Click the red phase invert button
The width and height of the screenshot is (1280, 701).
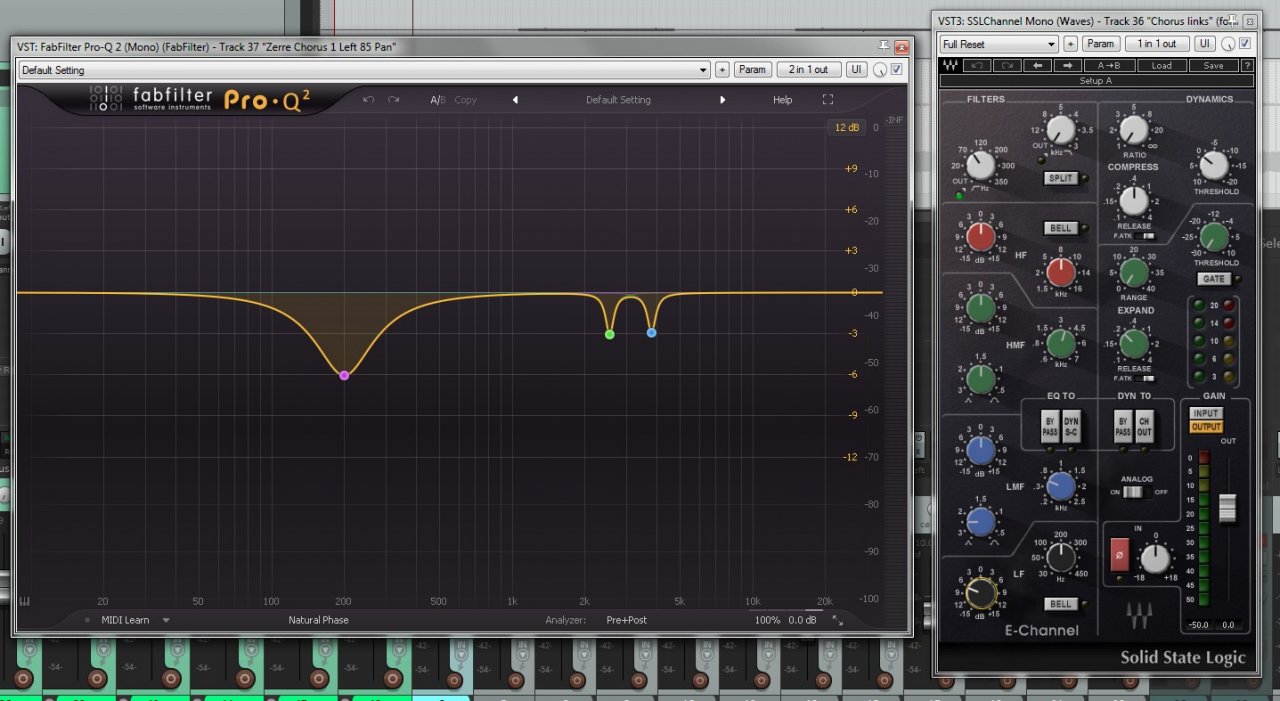(1120, 554)
